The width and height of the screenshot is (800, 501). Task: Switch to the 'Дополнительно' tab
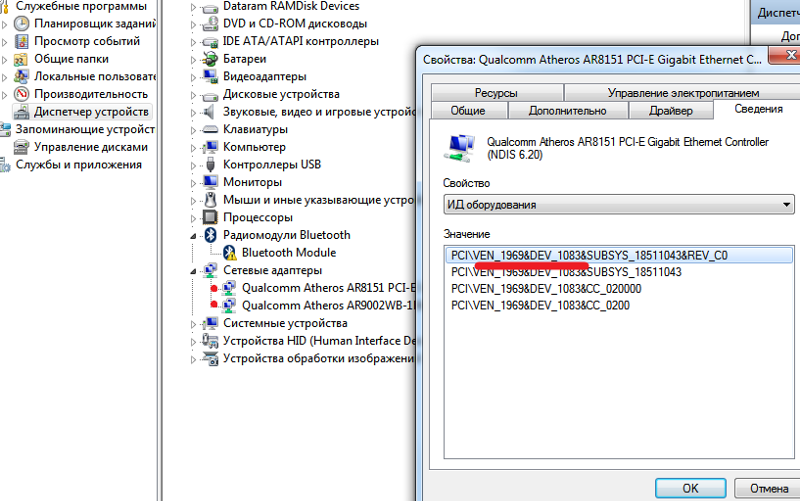[x=568, y=111]
